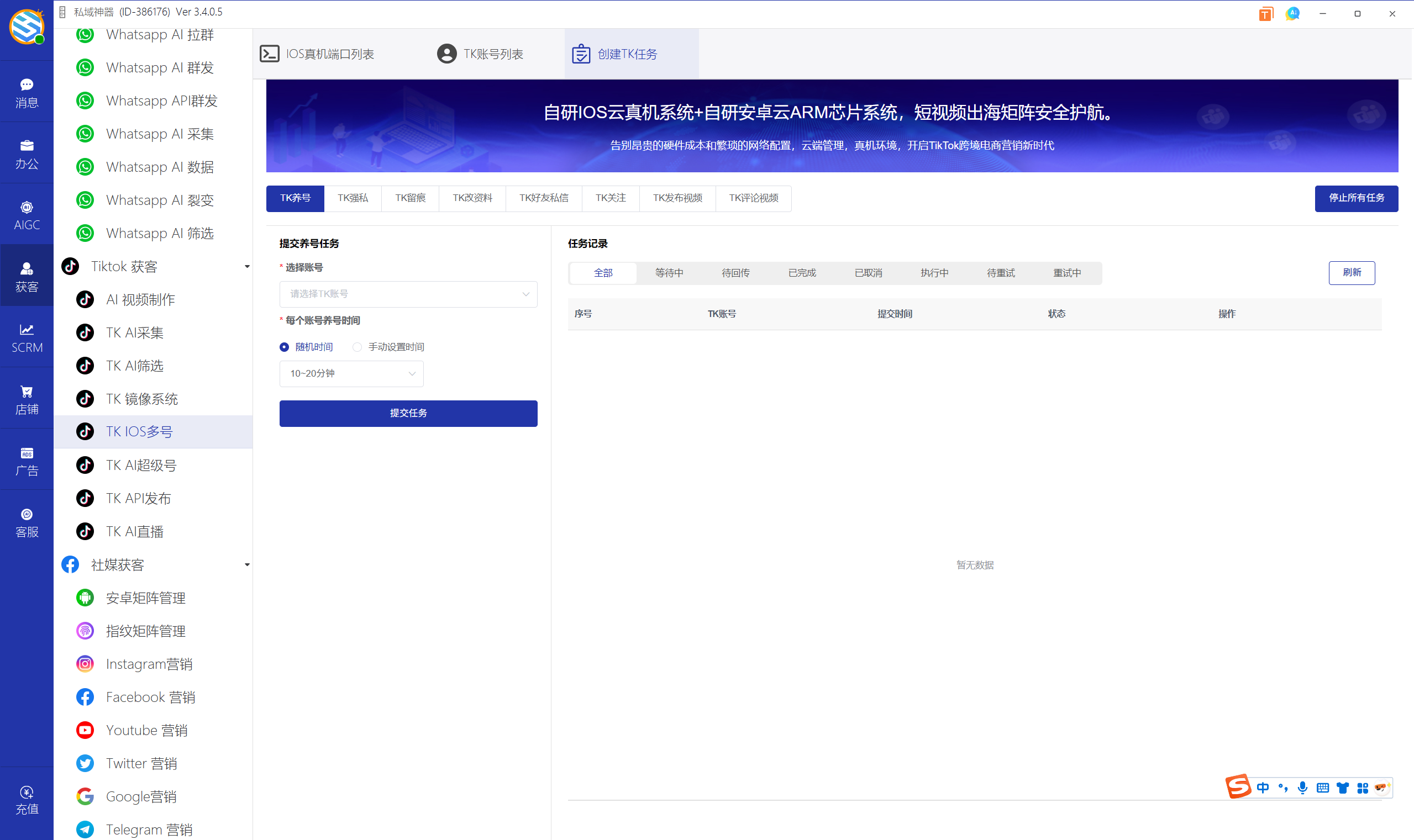The height and width of the screenshot is (840, 1414).
Task: Open the SCRM sidebar icon
Action: [x=27, y=337]
